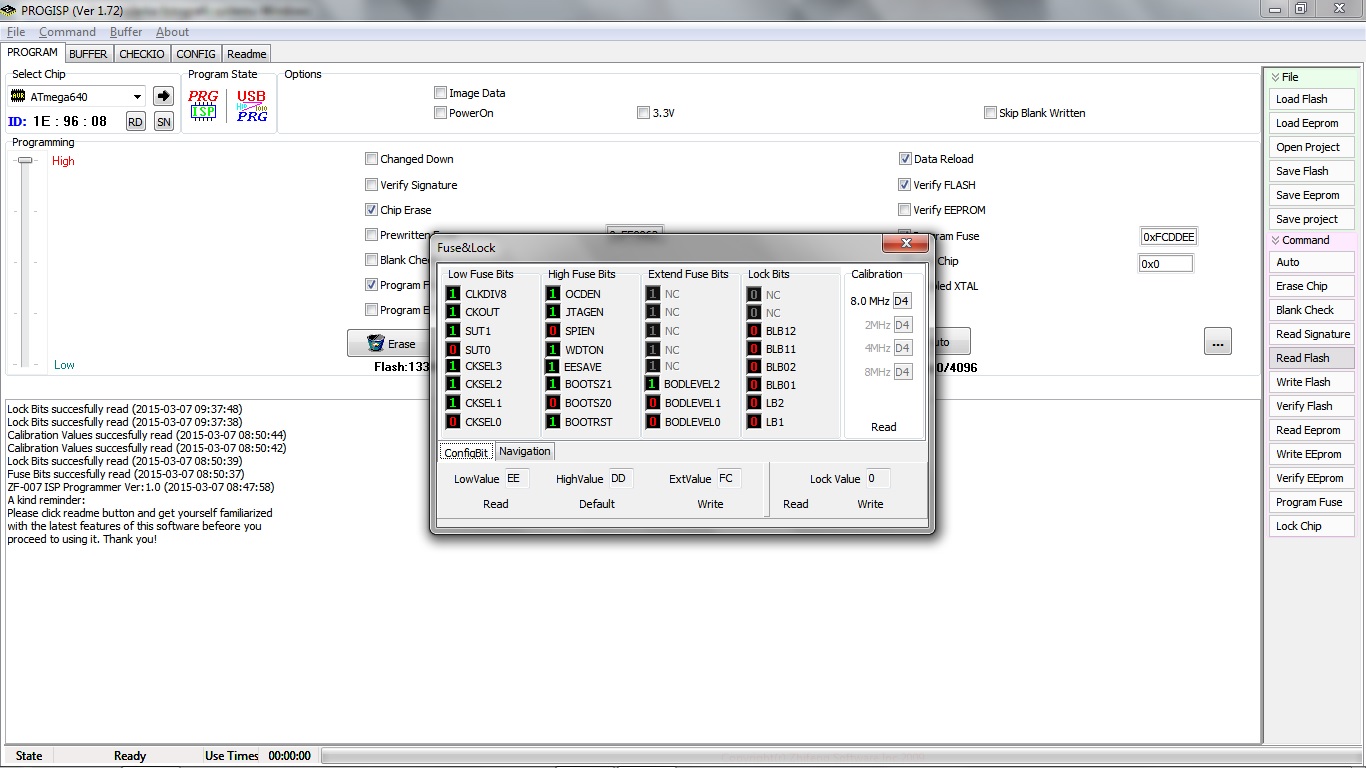Toggle the SPIEN fuse bit

point(553,331)
